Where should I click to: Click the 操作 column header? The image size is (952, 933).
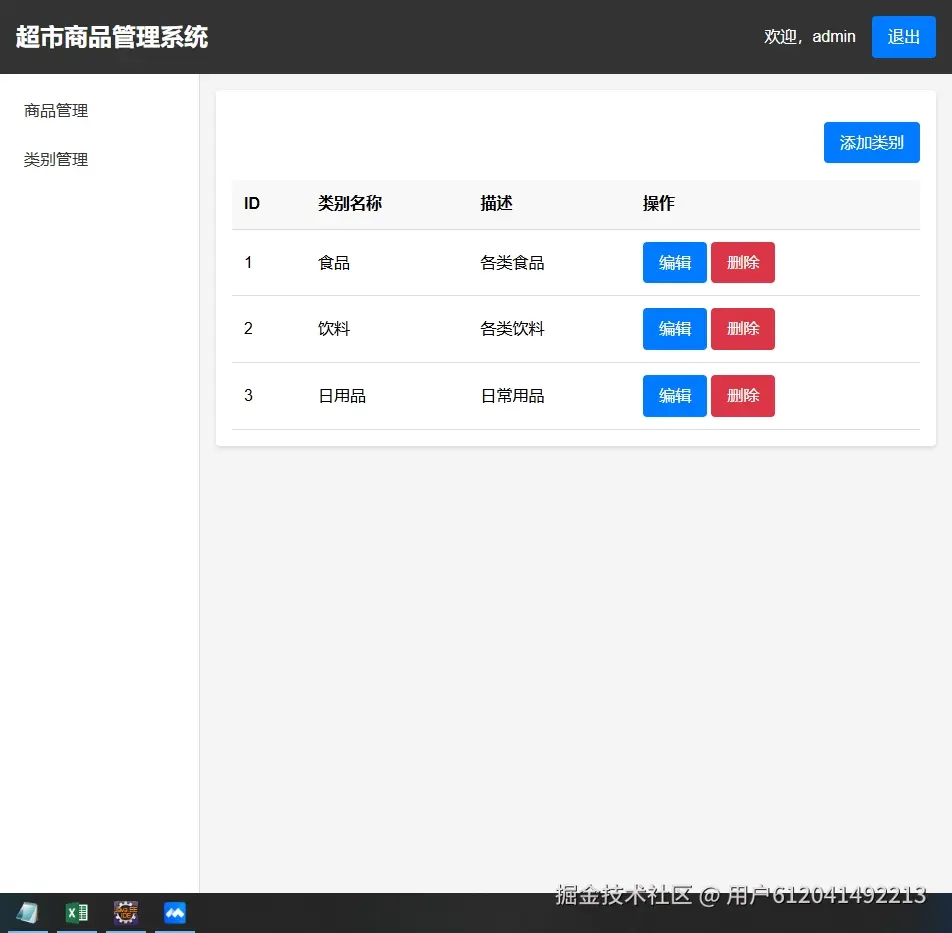click(x=659, y=203)
